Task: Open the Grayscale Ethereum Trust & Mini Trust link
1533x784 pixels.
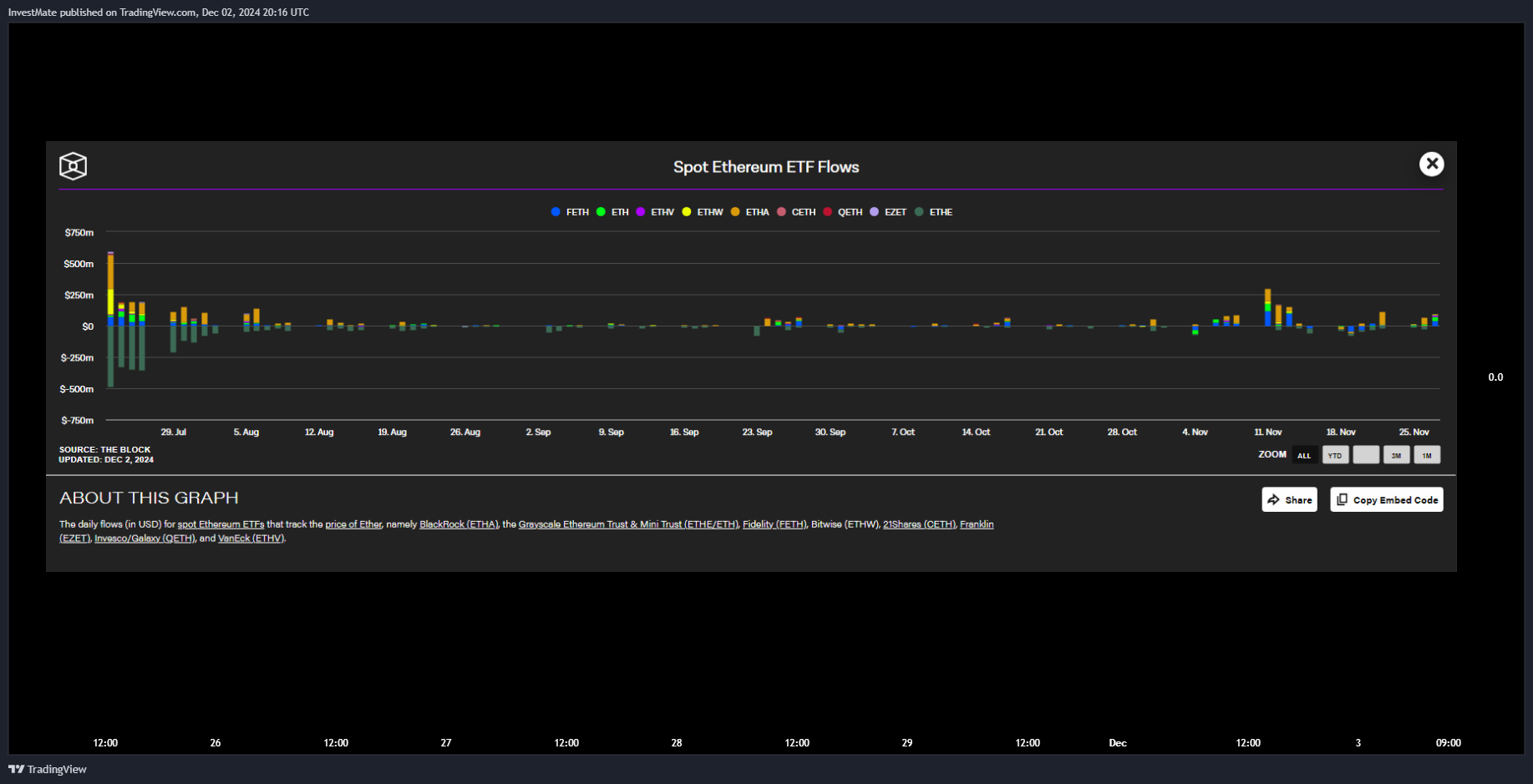Action: click(628, 524)
